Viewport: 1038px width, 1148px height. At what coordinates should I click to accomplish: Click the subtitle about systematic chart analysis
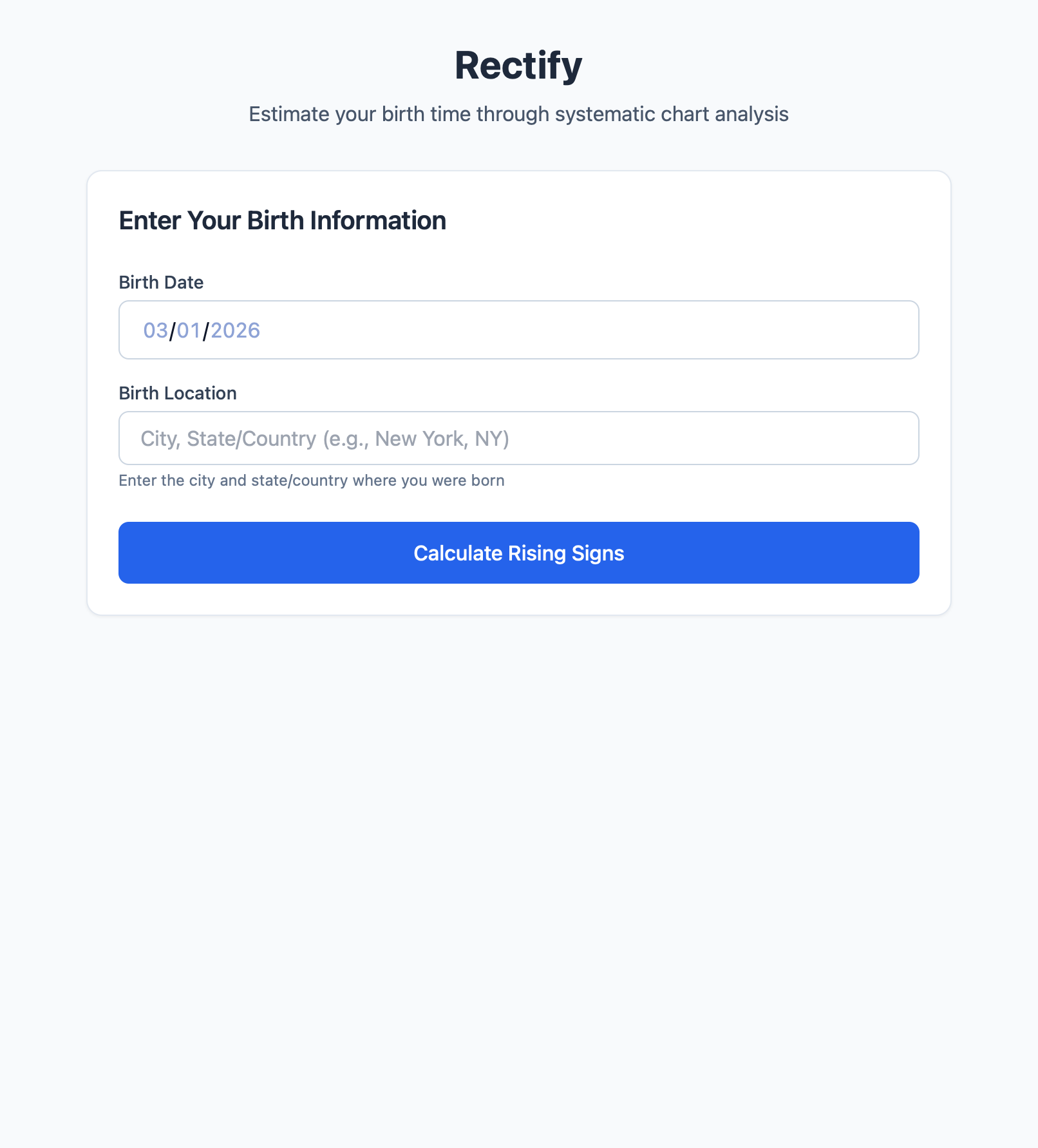tap(518, 114)
